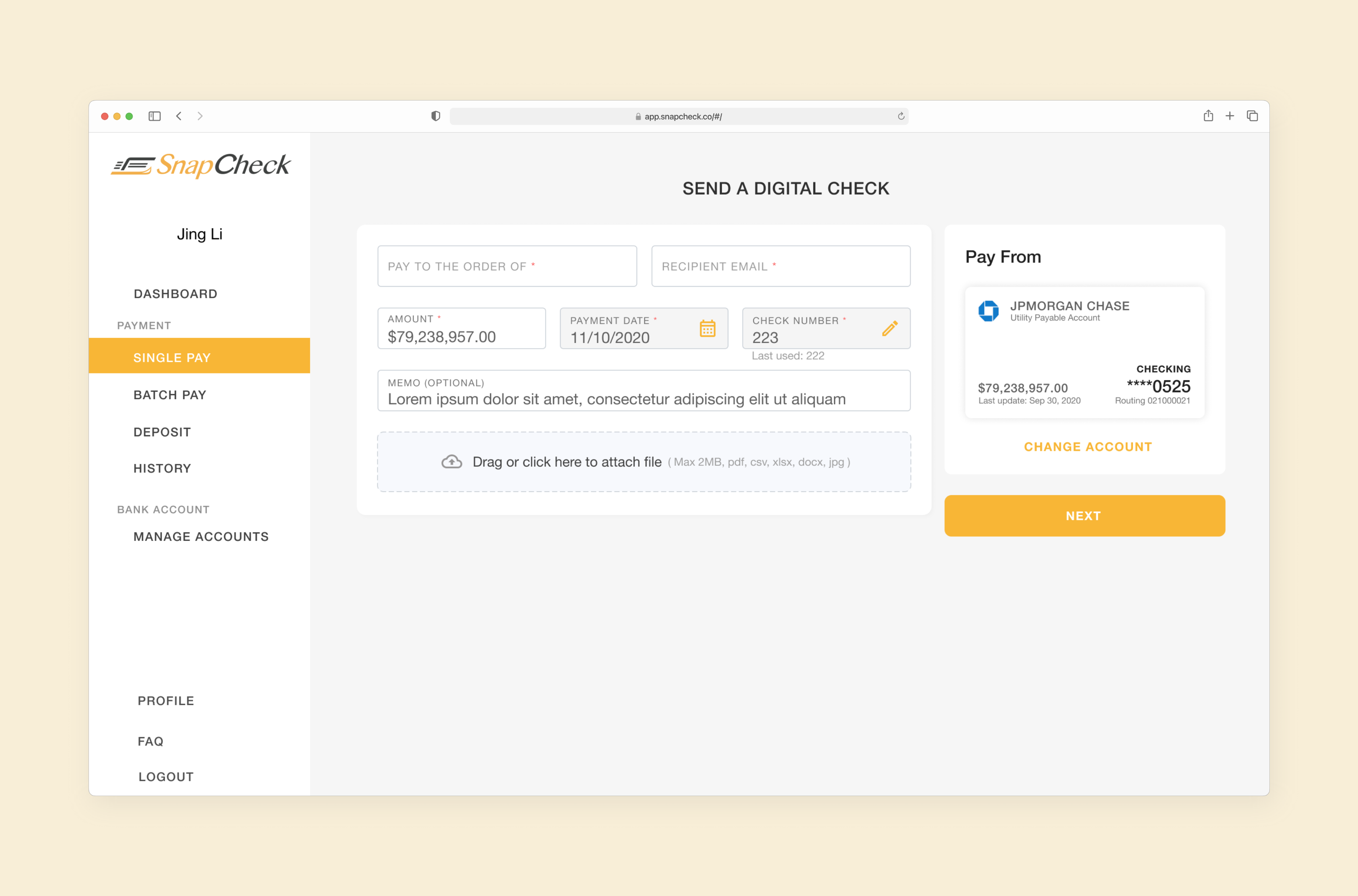Click the privacy shield icon
Screen dimensions: 1358x896
(436, 117)
